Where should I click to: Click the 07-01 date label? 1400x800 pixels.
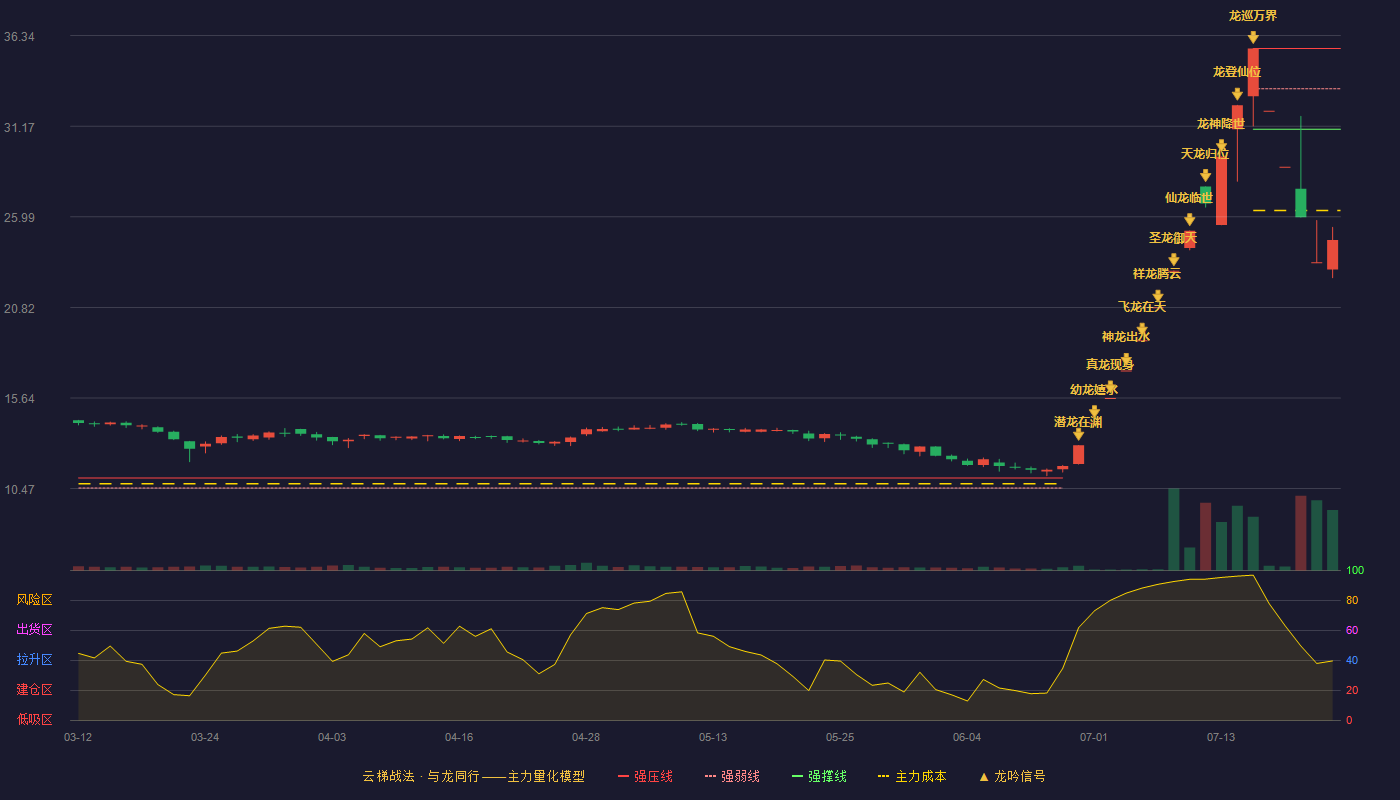(x=1094, y=737)
